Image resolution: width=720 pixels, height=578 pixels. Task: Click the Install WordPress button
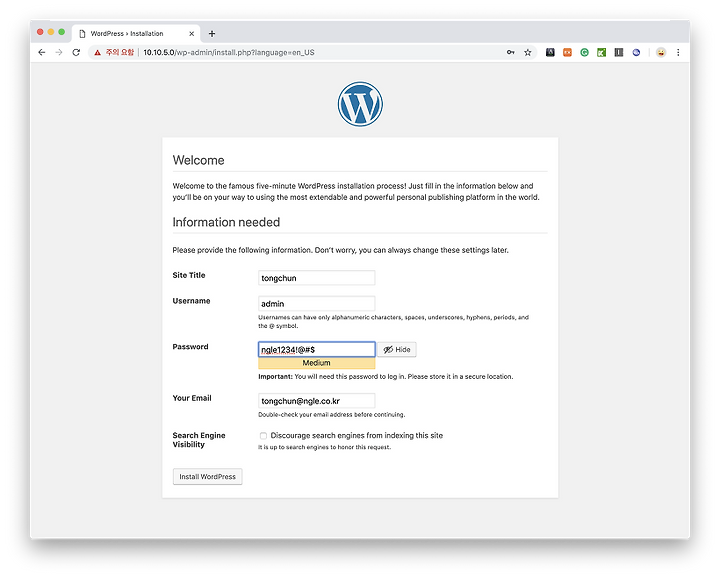point(208,477)
